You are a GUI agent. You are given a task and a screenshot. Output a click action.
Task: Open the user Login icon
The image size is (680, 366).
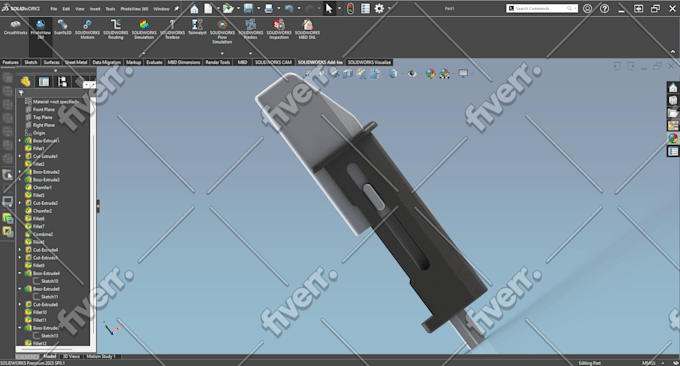pyautogui.click(x=588, y=9)
